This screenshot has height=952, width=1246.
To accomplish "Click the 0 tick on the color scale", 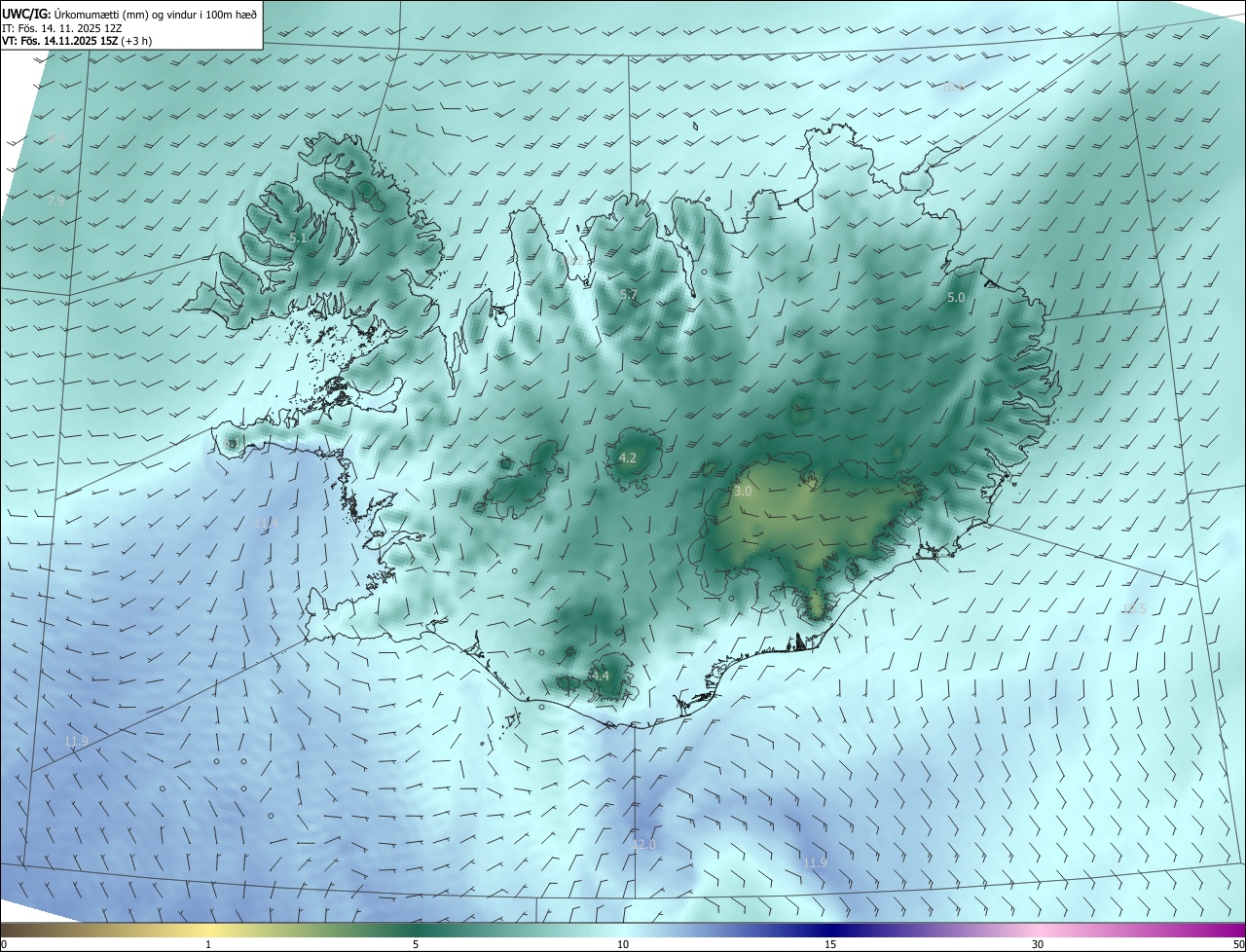I will (x=4, y=944).
